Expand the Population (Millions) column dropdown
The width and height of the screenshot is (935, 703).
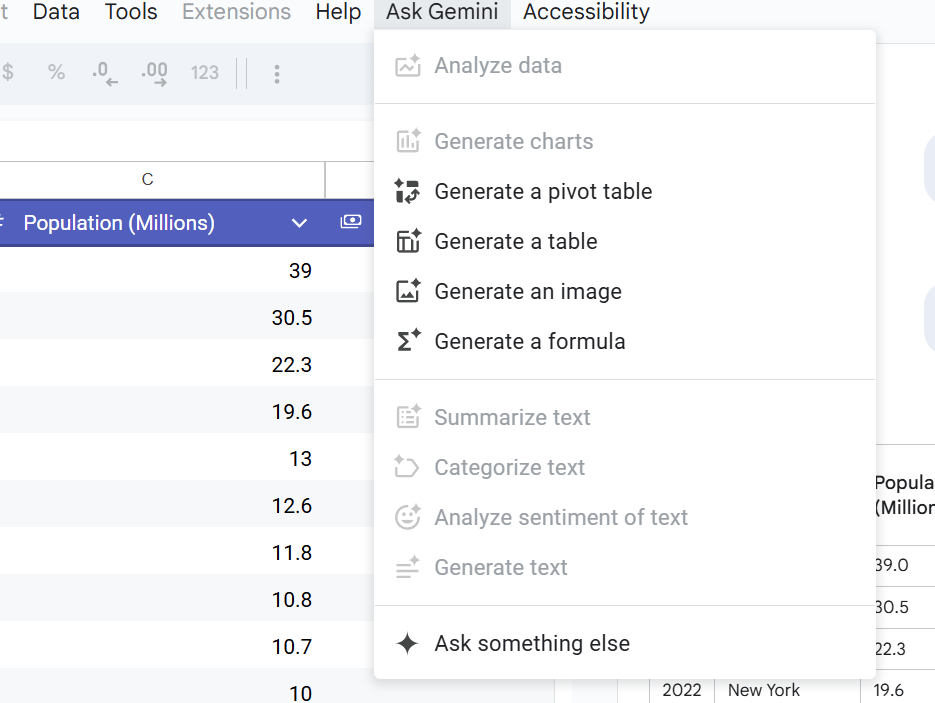click(x=299, y=223)
